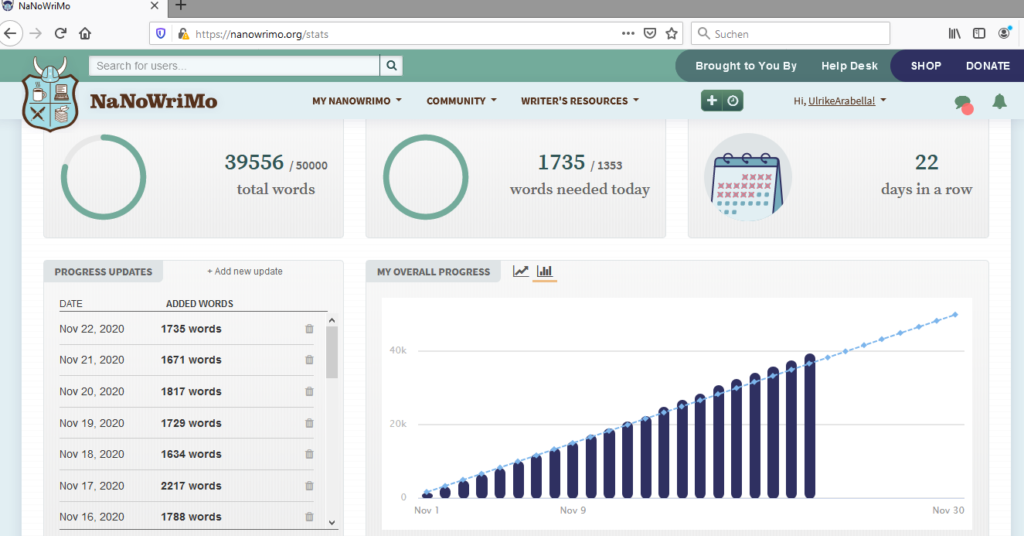Expand the Writer's Resources dropdown menu
This screenshot has height=536, width=1024.
point(579,101)
